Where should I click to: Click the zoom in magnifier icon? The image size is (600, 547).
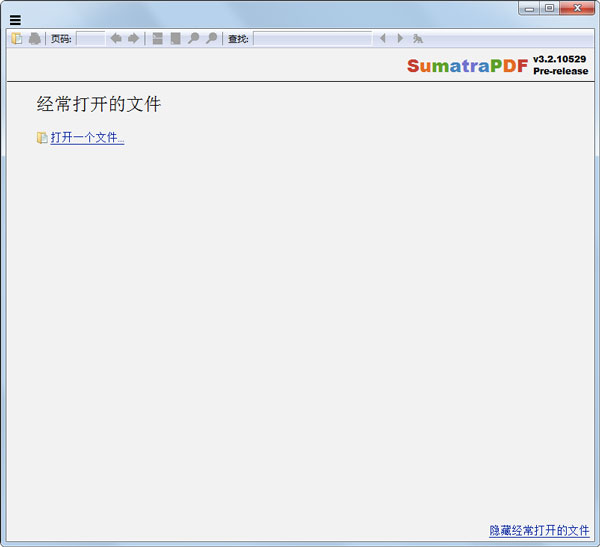[211, 39]
